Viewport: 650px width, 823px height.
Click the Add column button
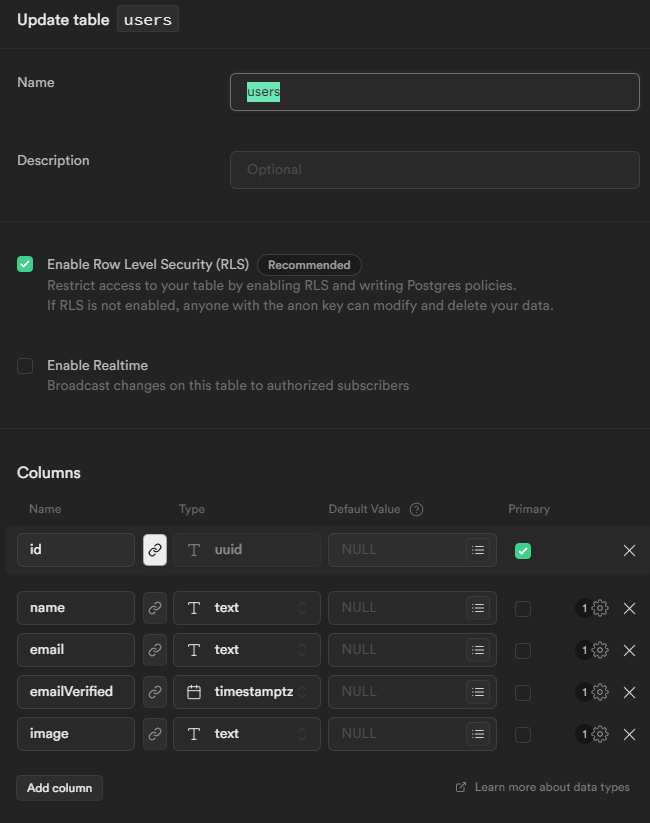[59, 788]
